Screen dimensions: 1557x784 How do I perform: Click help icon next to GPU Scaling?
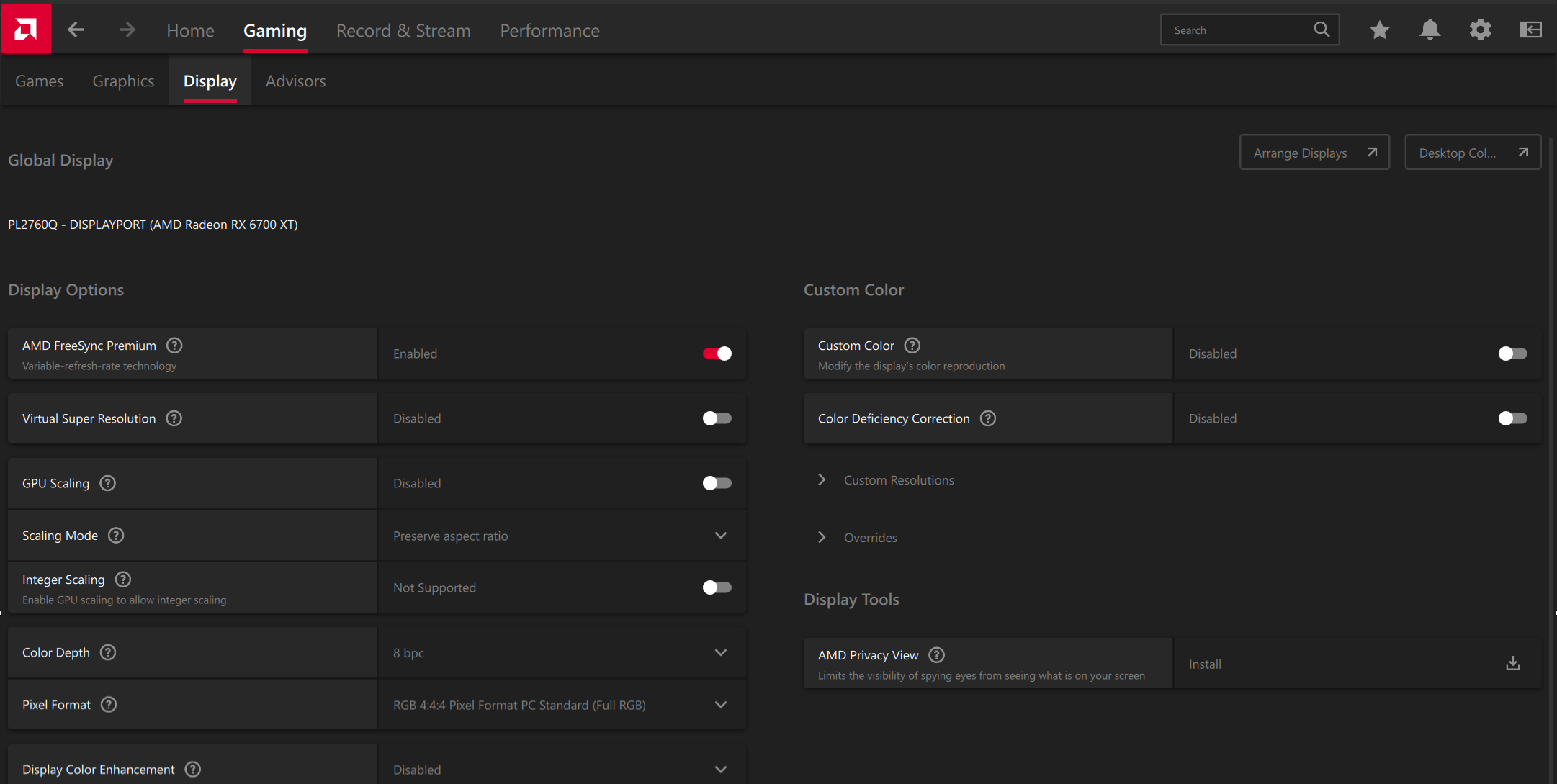point(108,483)
